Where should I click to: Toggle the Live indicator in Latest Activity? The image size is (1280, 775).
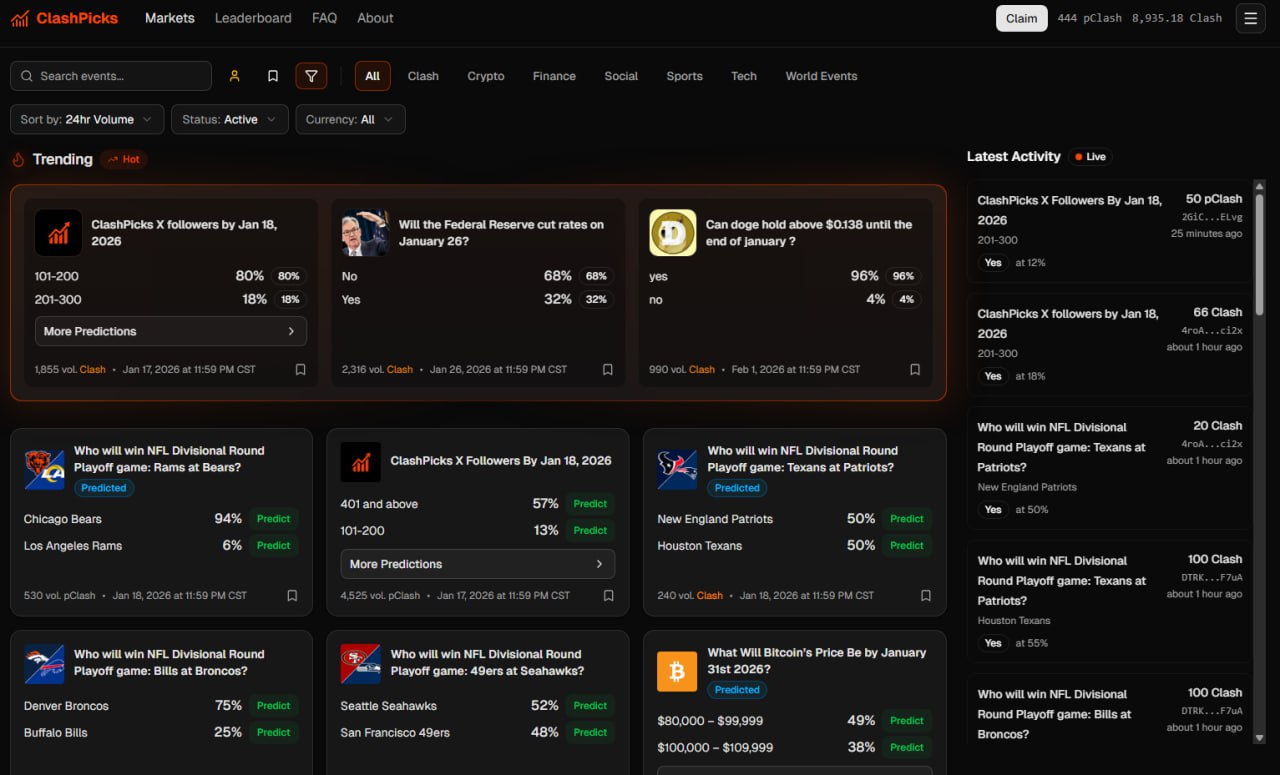(1089, 157)
